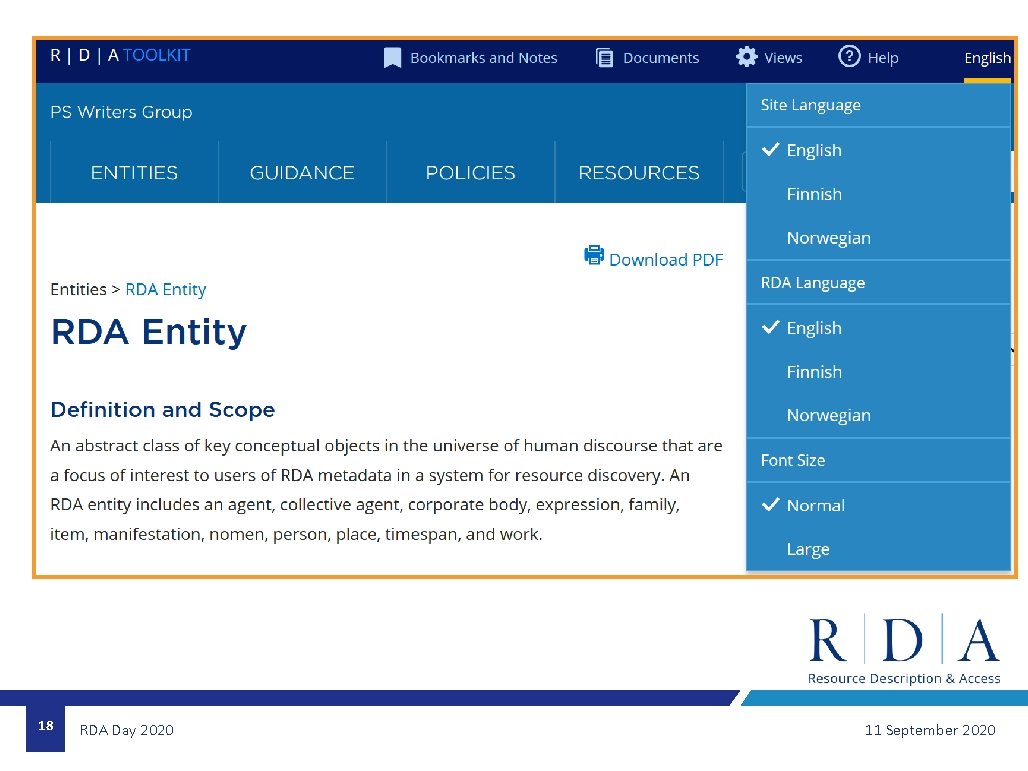Collapse the English language dropdown
The height and width of the screenshot is (771, 1028).
[987, 58]
